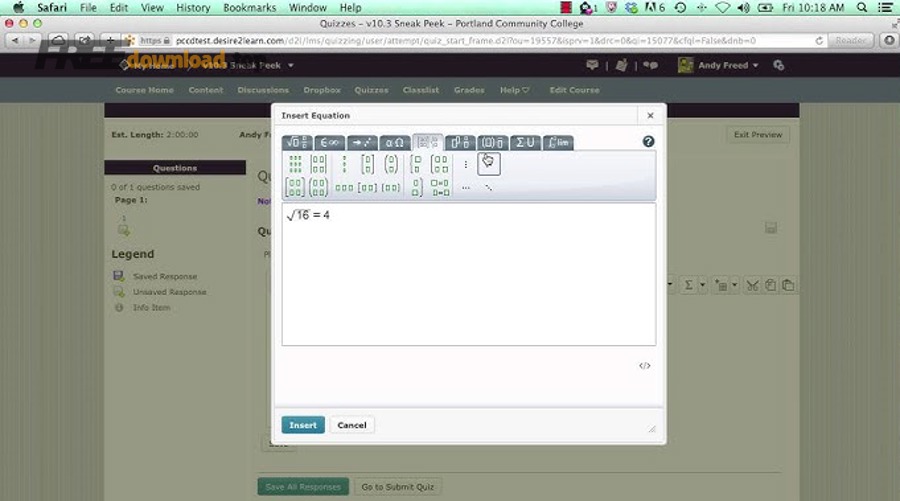Open the Grades navbar link
900x501 pixels.
[469, 90]
